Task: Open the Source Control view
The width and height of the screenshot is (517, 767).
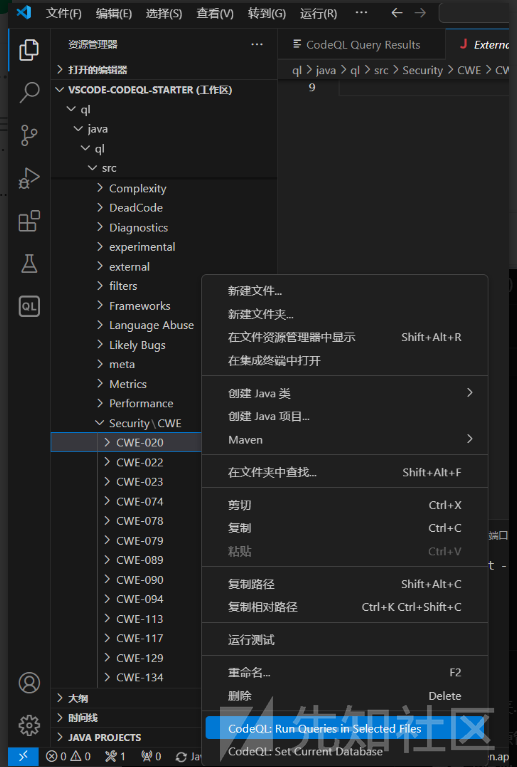Action: (29, 135)
